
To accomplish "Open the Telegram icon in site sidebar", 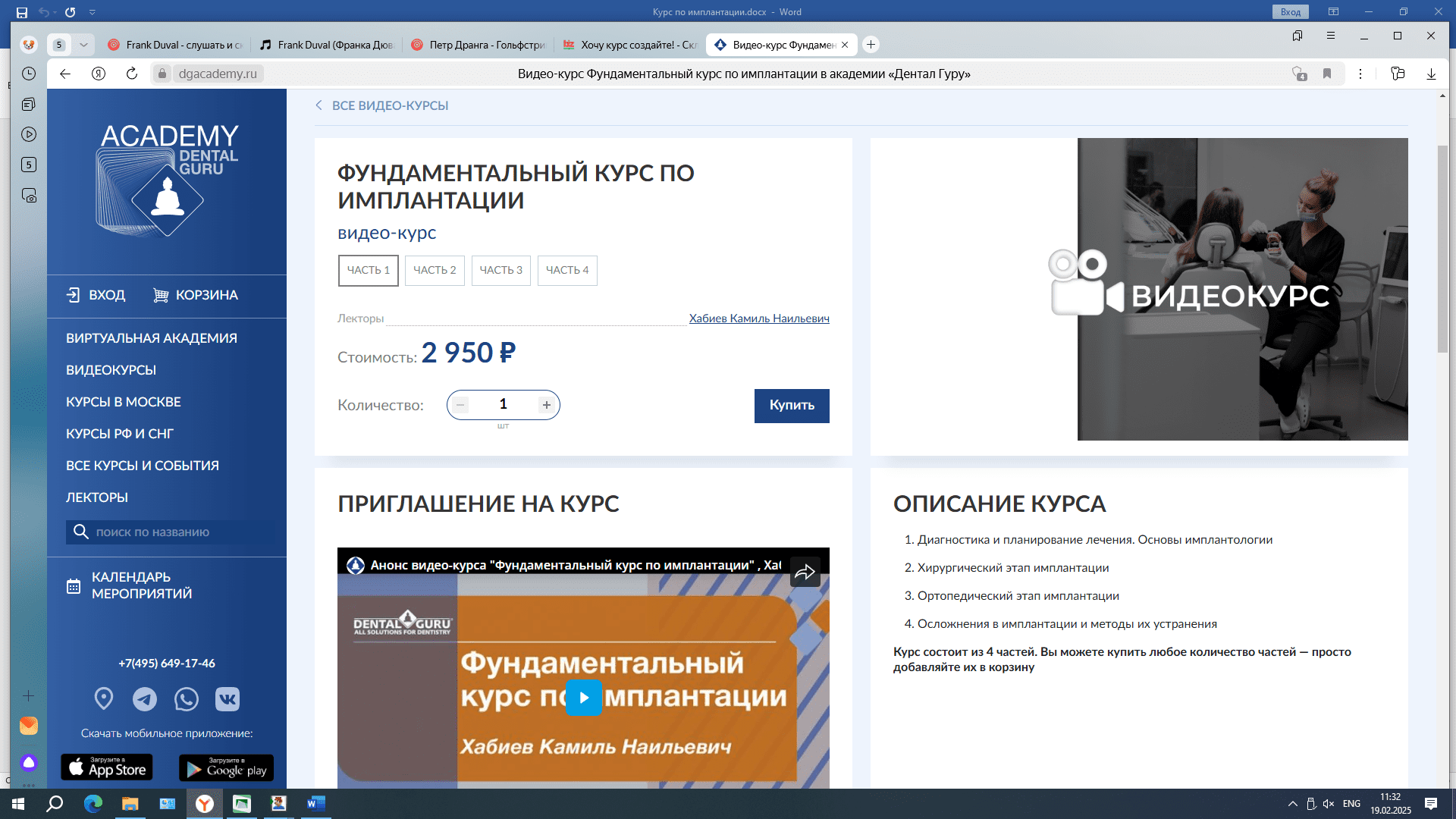I will coord(145,698).
